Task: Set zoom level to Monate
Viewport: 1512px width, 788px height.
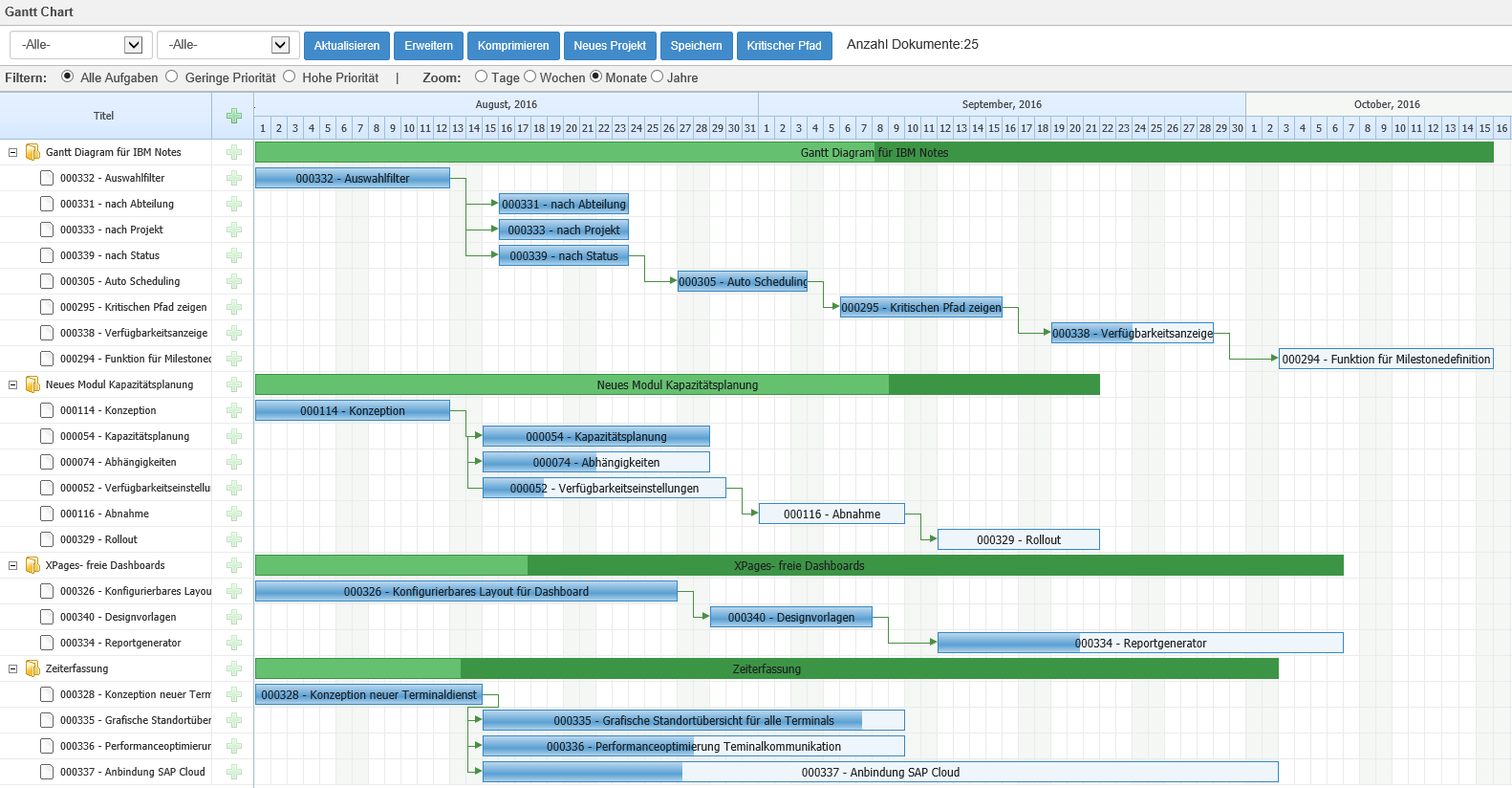Action: click(596, 77)
